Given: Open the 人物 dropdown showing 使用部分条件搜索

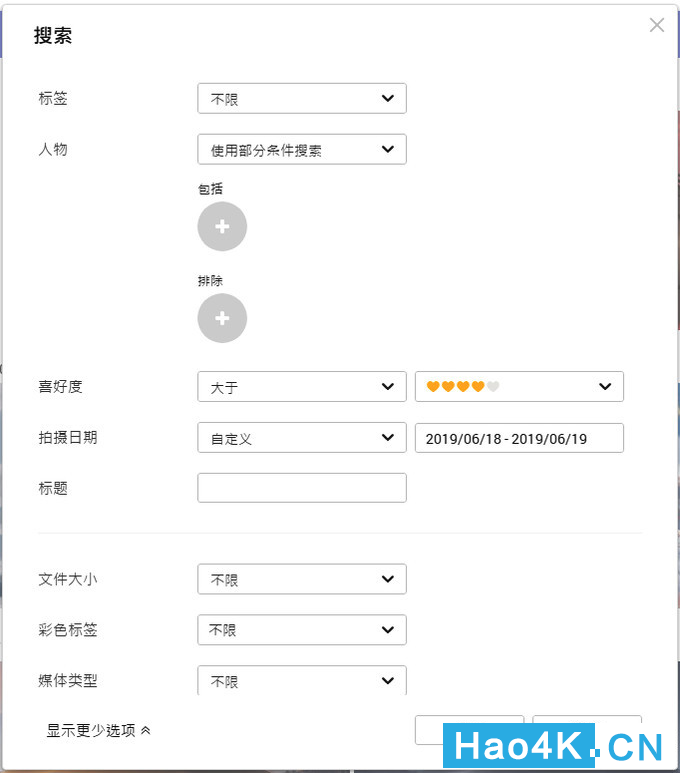Looking at the screenshot, I should point(302,149).
